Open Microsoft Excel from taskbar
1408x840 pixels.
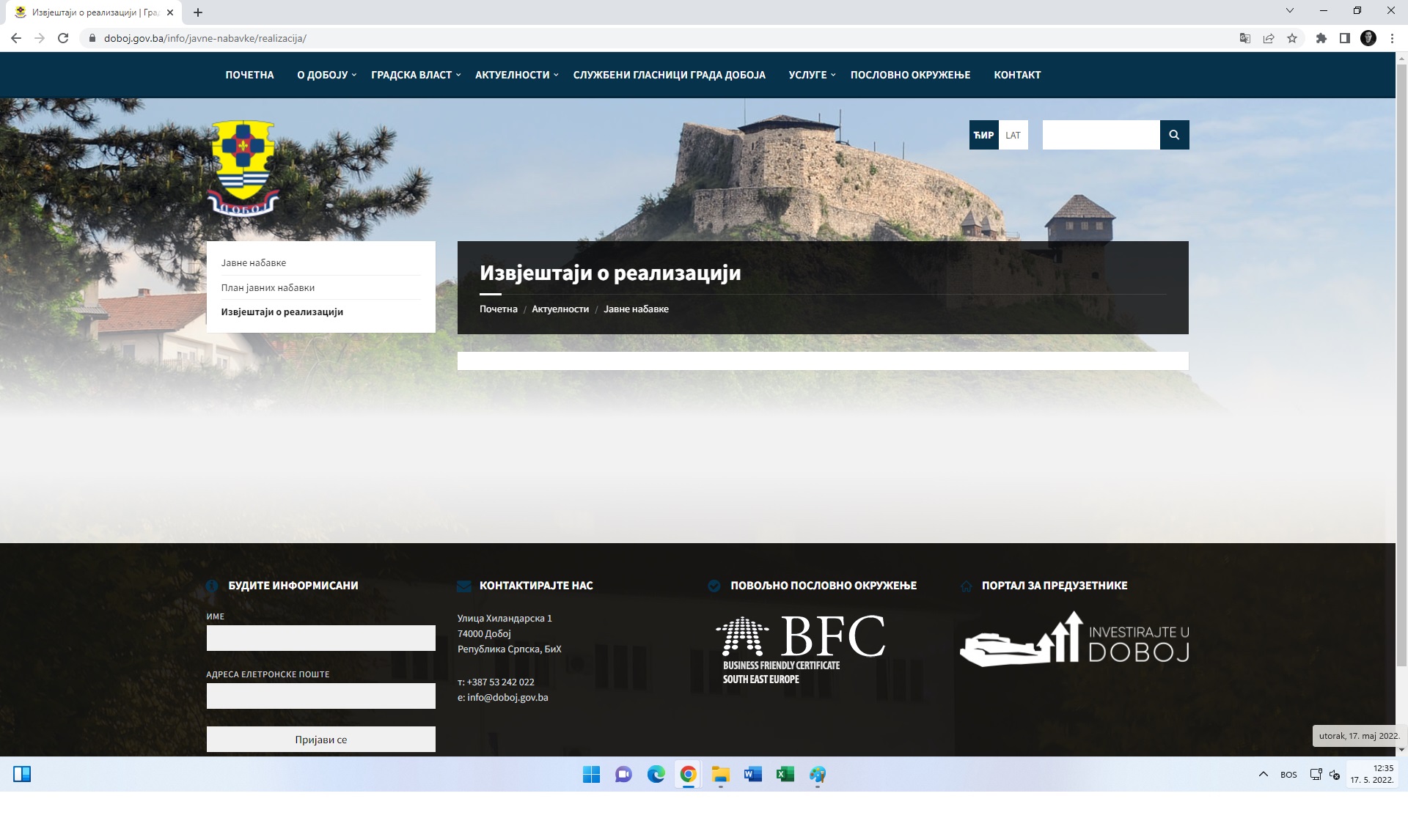[785, 775]
